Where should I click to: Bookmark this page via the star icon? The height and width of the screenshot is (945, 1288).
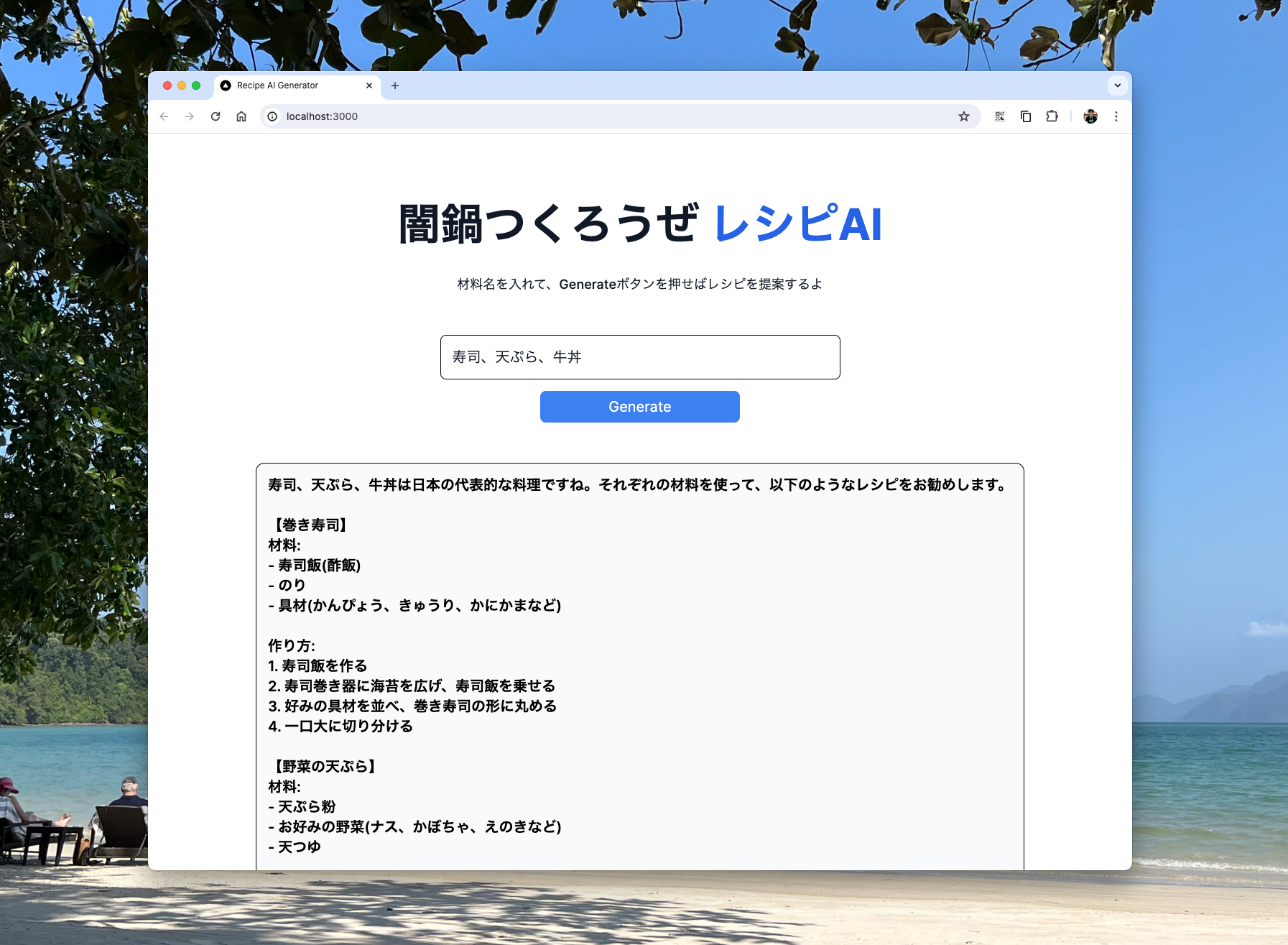tap(963, 116)
